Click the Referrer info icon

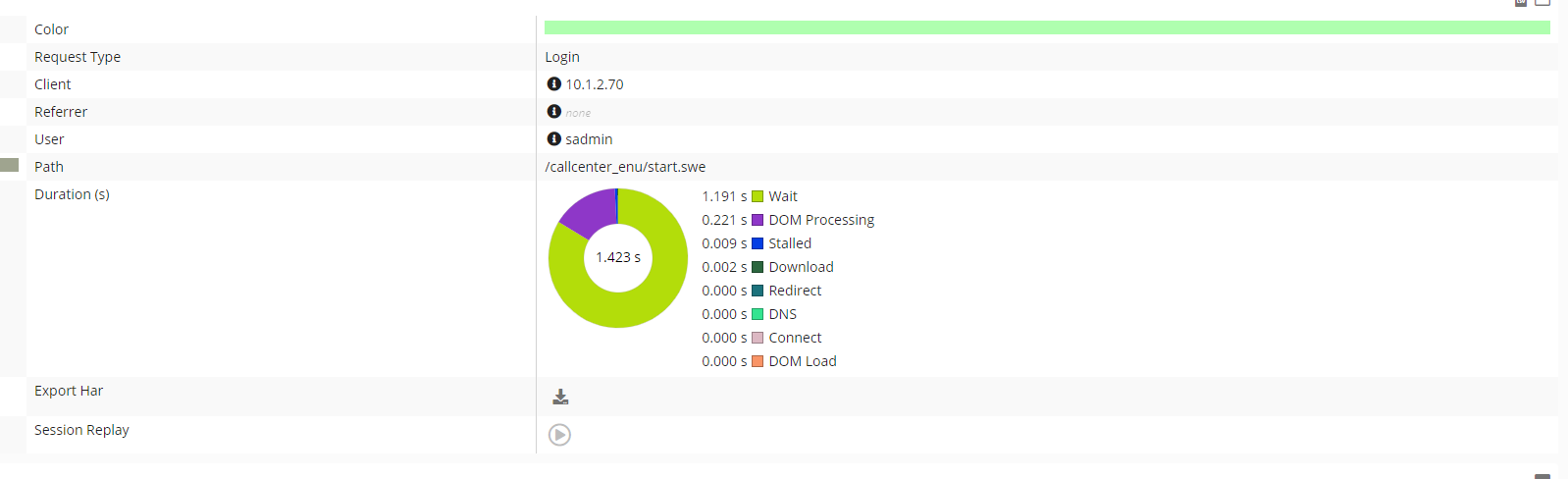(553, 112)
